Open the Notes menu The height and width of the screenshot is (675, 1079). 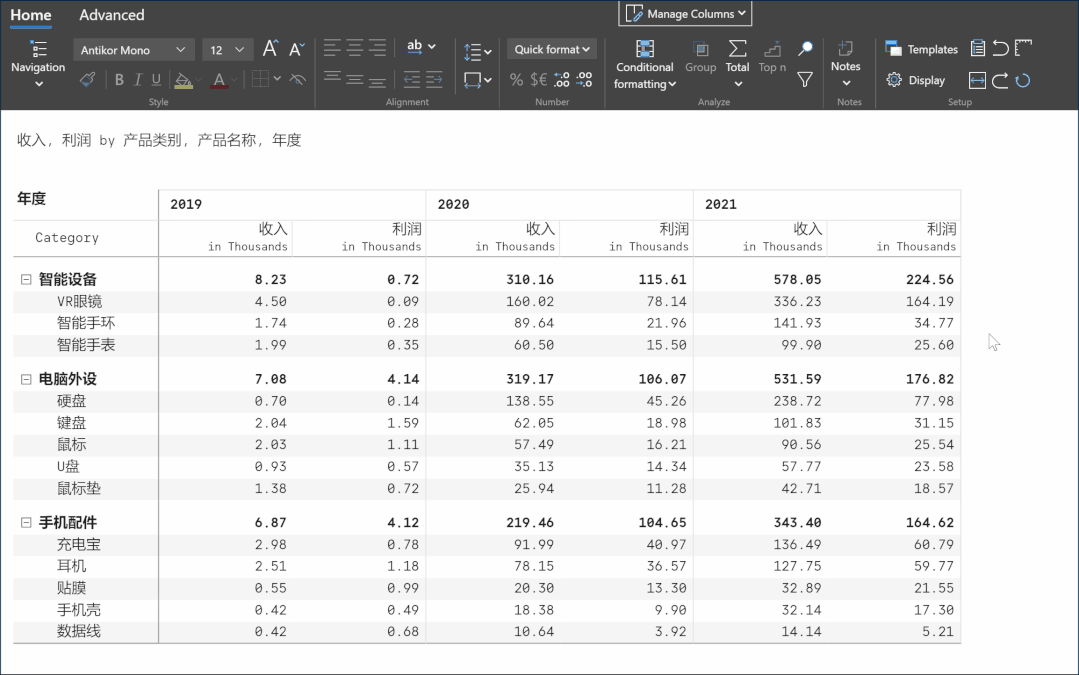(x=846, y=63)
